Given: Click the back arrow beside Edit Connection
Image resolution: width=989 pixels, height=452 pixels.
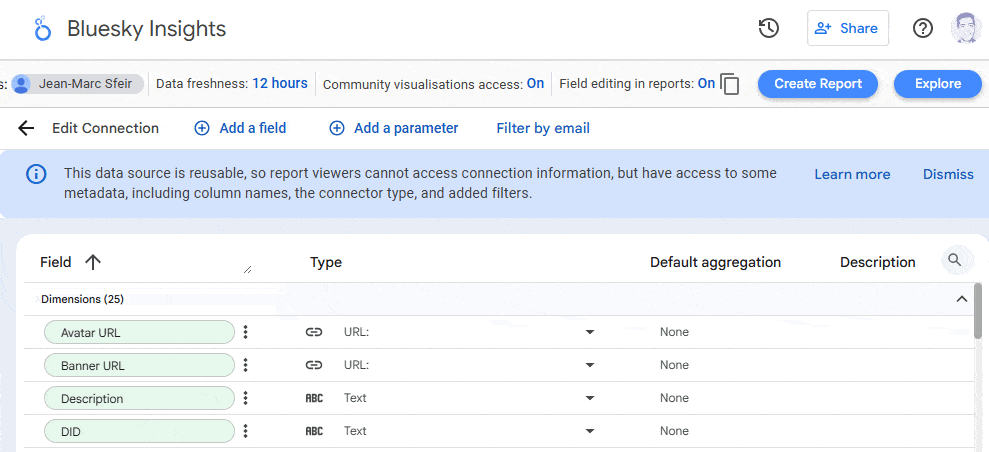Looking at the screenshot, I should [x=26, y=129].
